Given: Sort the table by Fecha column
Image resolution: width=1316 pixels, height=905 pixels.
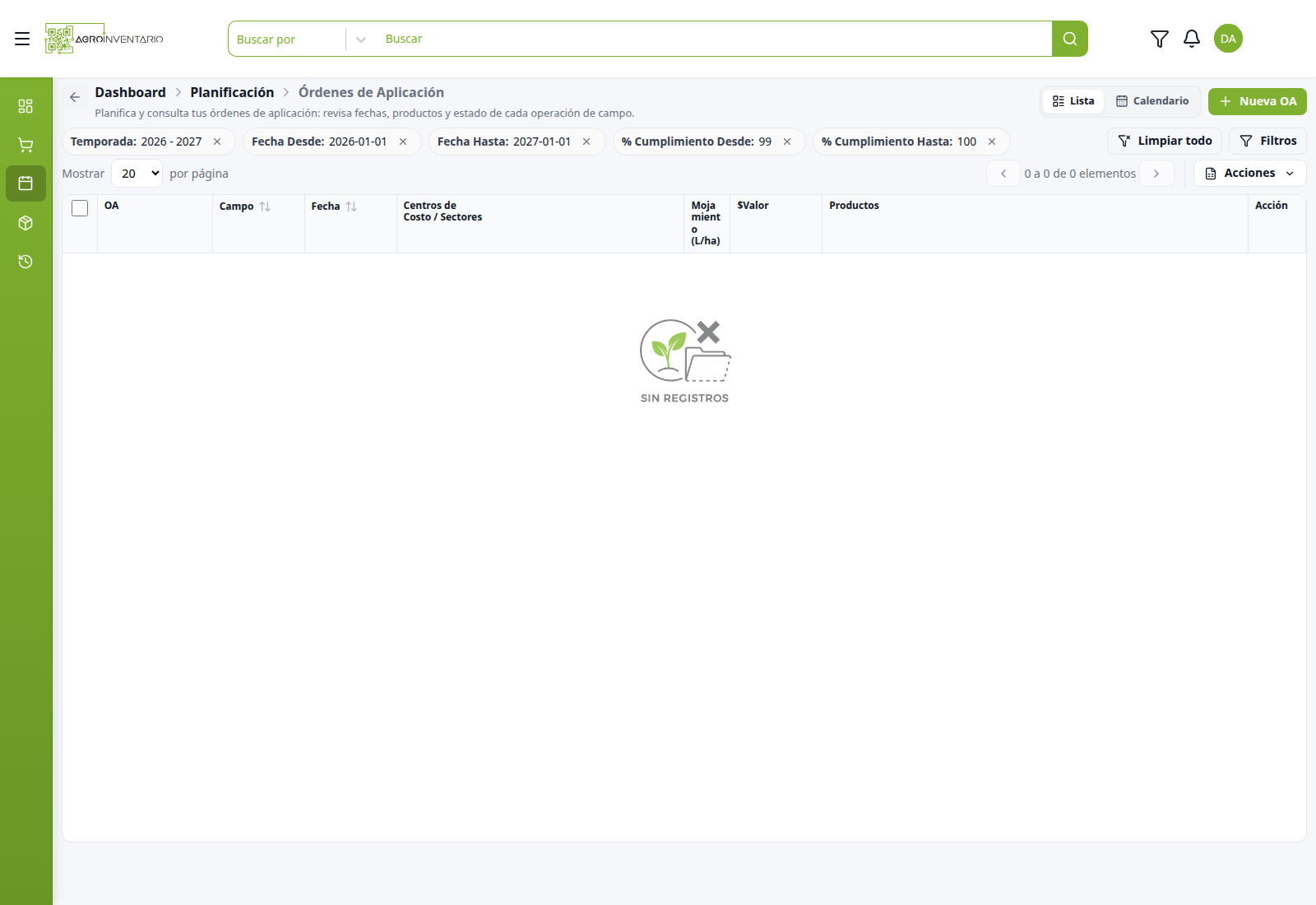Looking at the screenshot, I should [351, 207].
